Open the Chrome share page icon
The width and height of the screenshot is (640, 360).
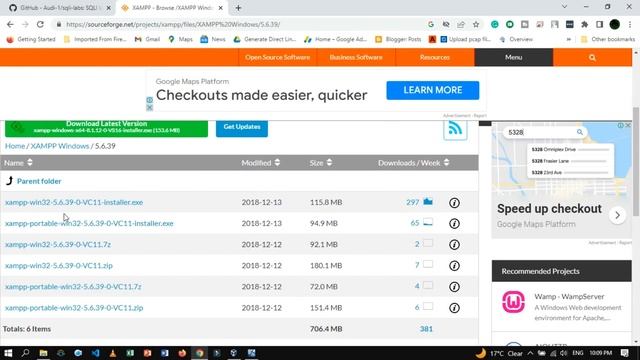(x=461, y=24)
